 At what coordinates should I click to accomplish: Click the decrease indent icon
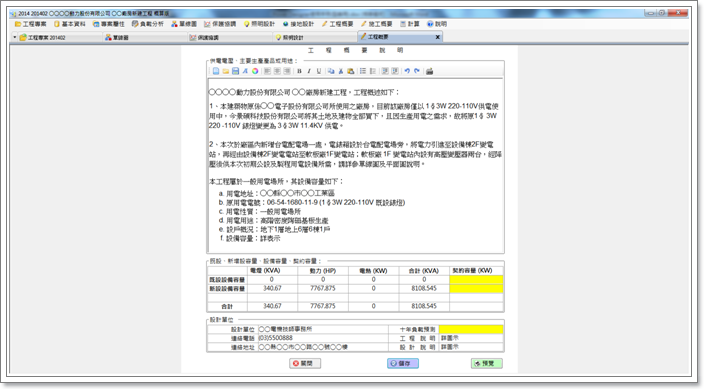point(385,71)
